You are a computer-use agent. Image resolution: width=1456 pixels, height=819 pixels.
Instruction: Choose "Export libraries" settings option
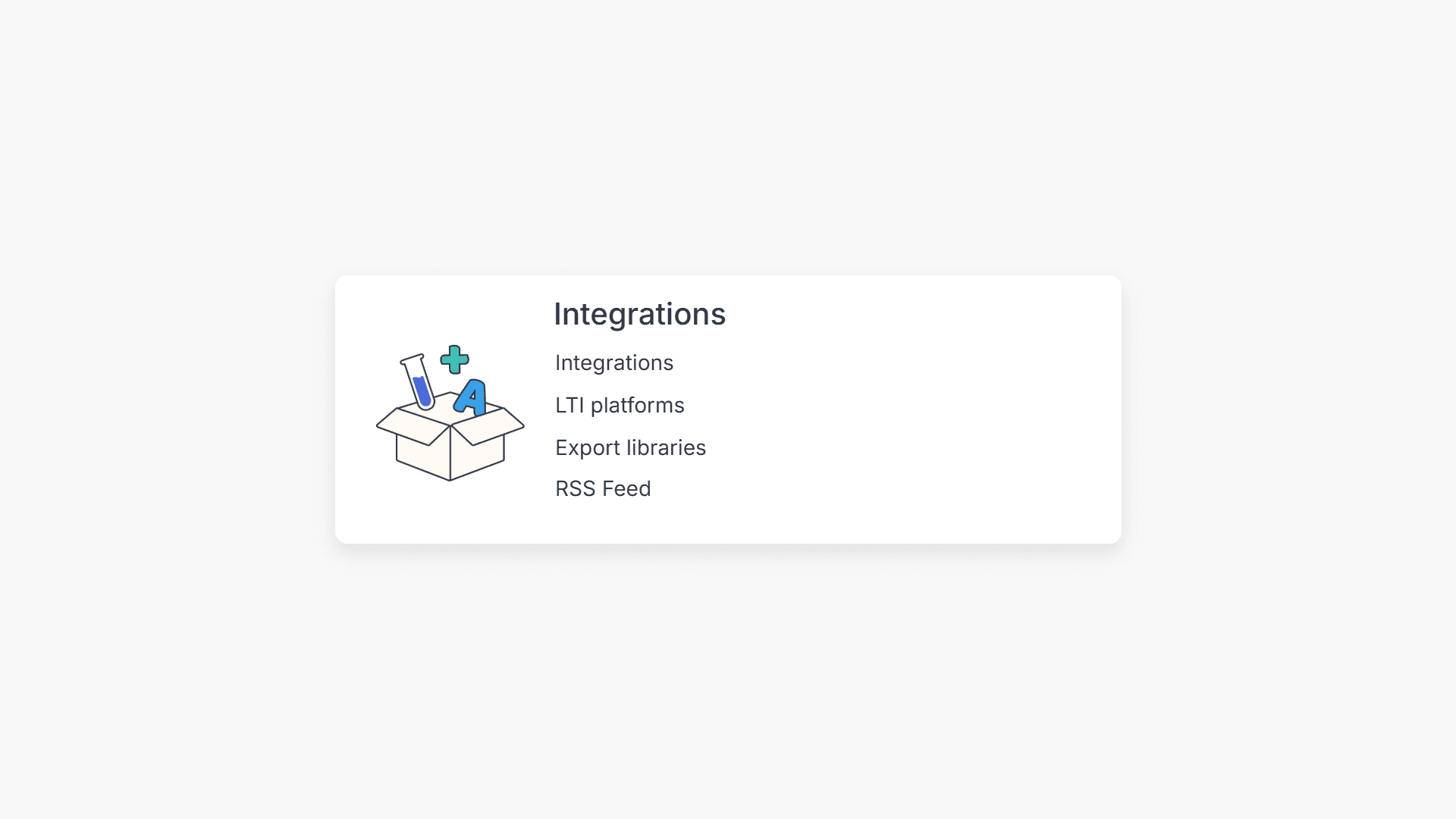(x=630, y=447)
